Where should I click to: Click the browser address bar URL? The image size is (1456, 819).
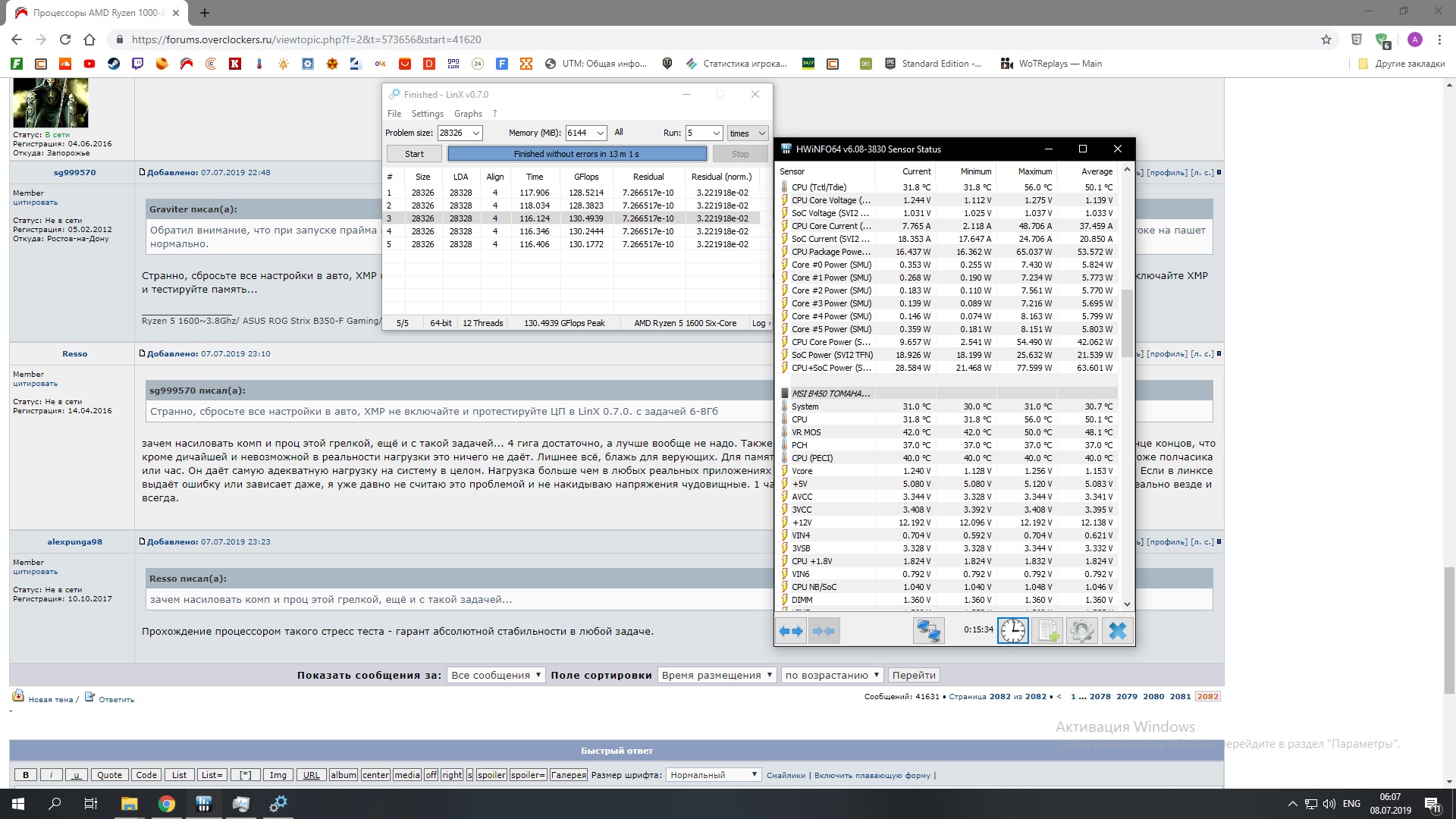point(306,39)
